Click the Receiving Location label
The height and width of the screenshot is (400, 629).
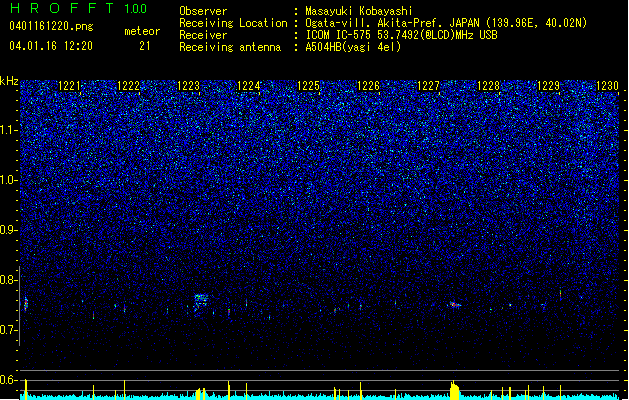point(233,23)
